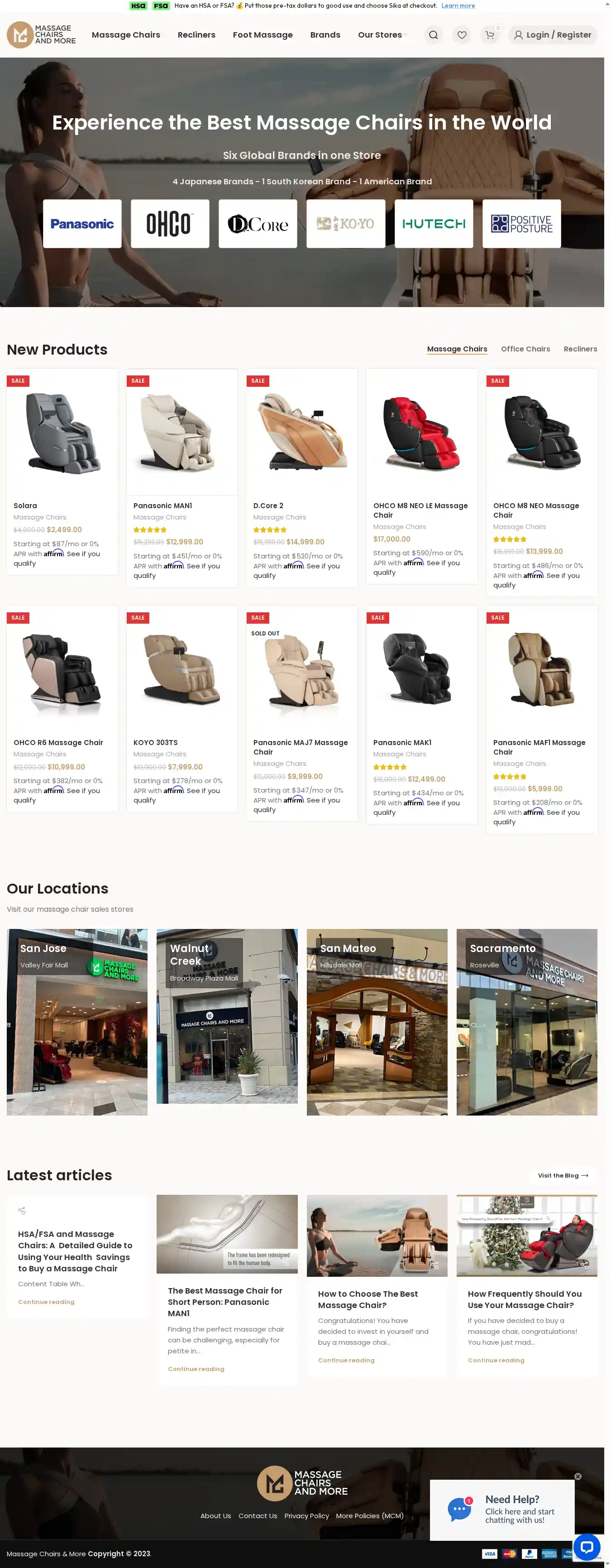Open Massage Chairs navigation menu

[126, 35]
